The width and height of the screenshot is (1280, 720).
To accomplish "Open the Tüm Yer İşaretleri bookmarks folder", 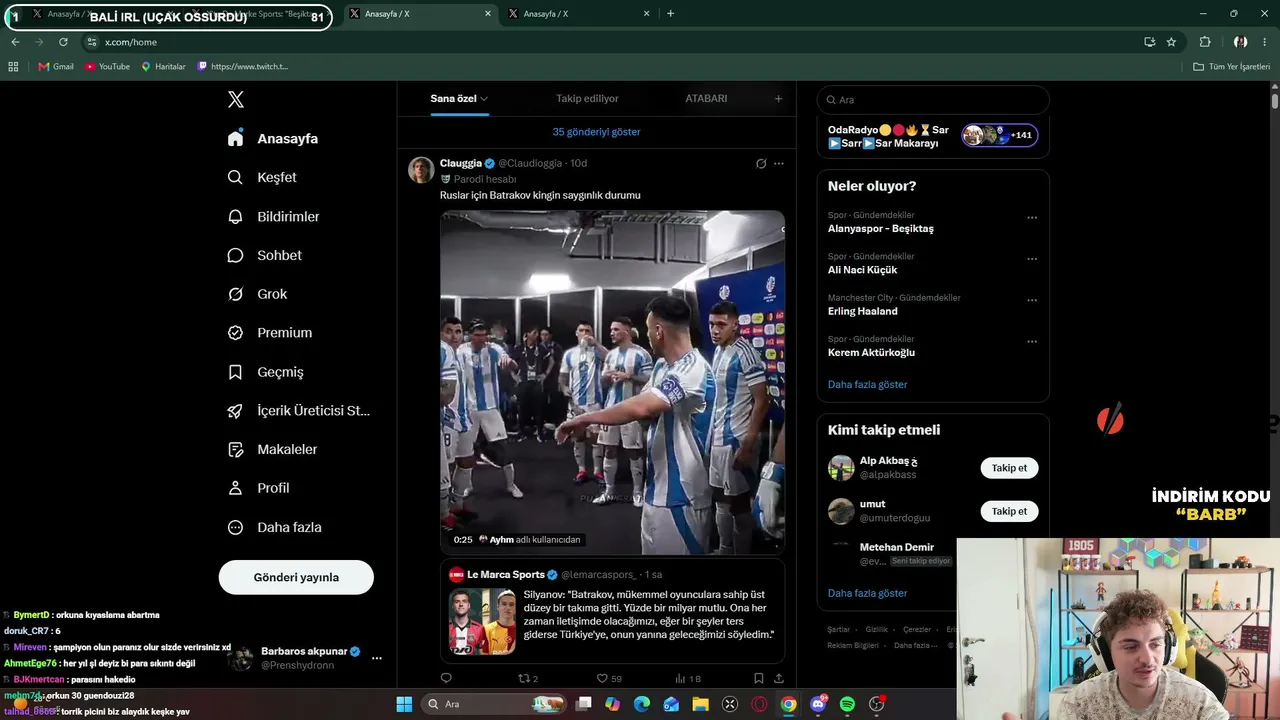I will tap(1231, 66).
